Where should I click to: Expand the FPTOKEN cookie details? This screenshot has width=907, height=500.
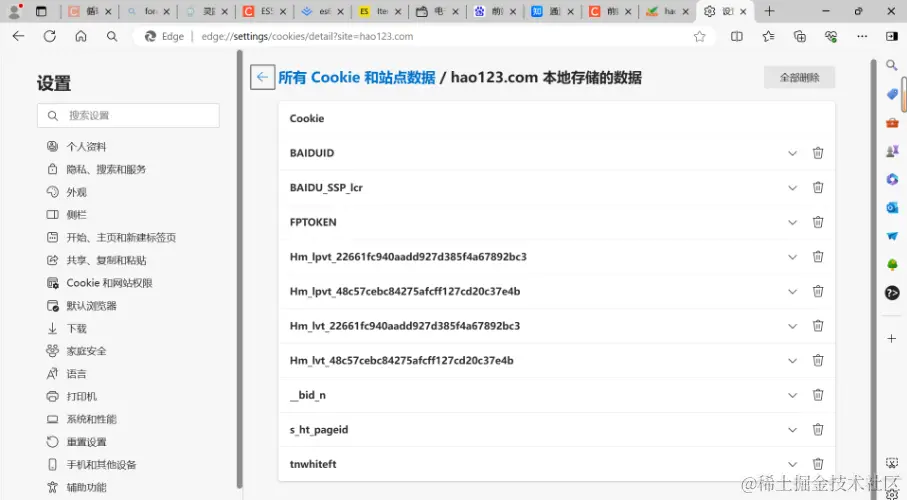[x=792, y=223]
